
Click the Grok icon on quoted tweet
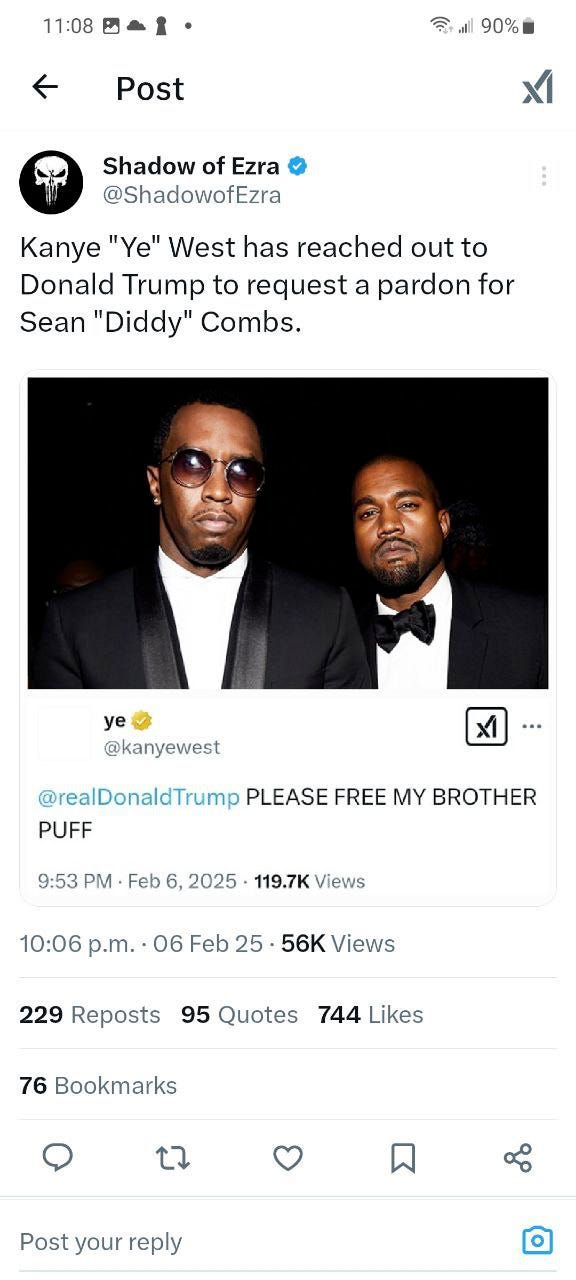(486, 727)
